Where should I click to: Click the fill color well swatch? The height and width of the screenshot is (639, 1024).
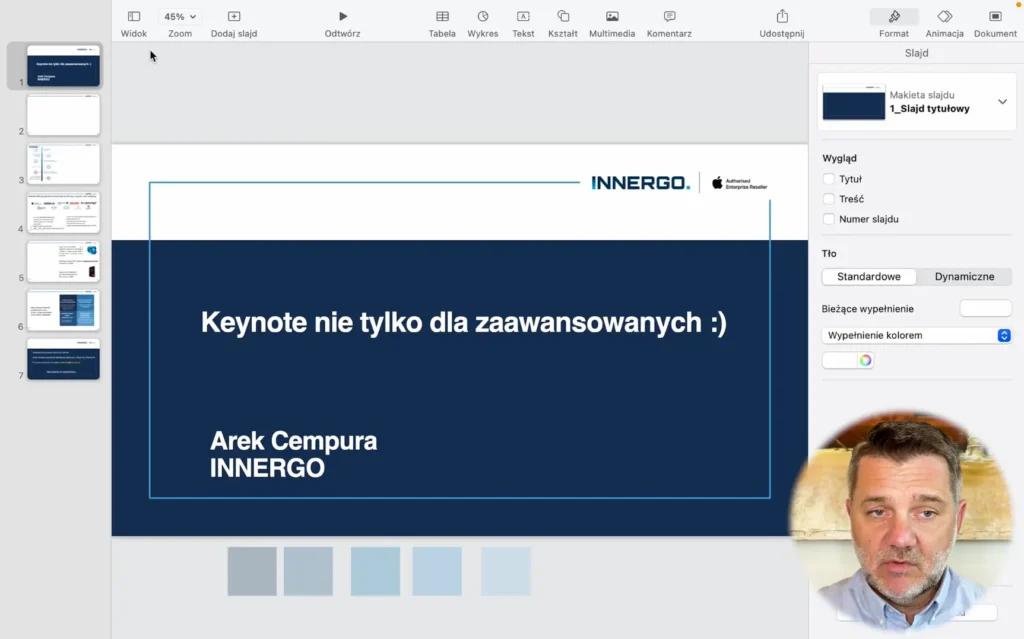coord(840,360)
